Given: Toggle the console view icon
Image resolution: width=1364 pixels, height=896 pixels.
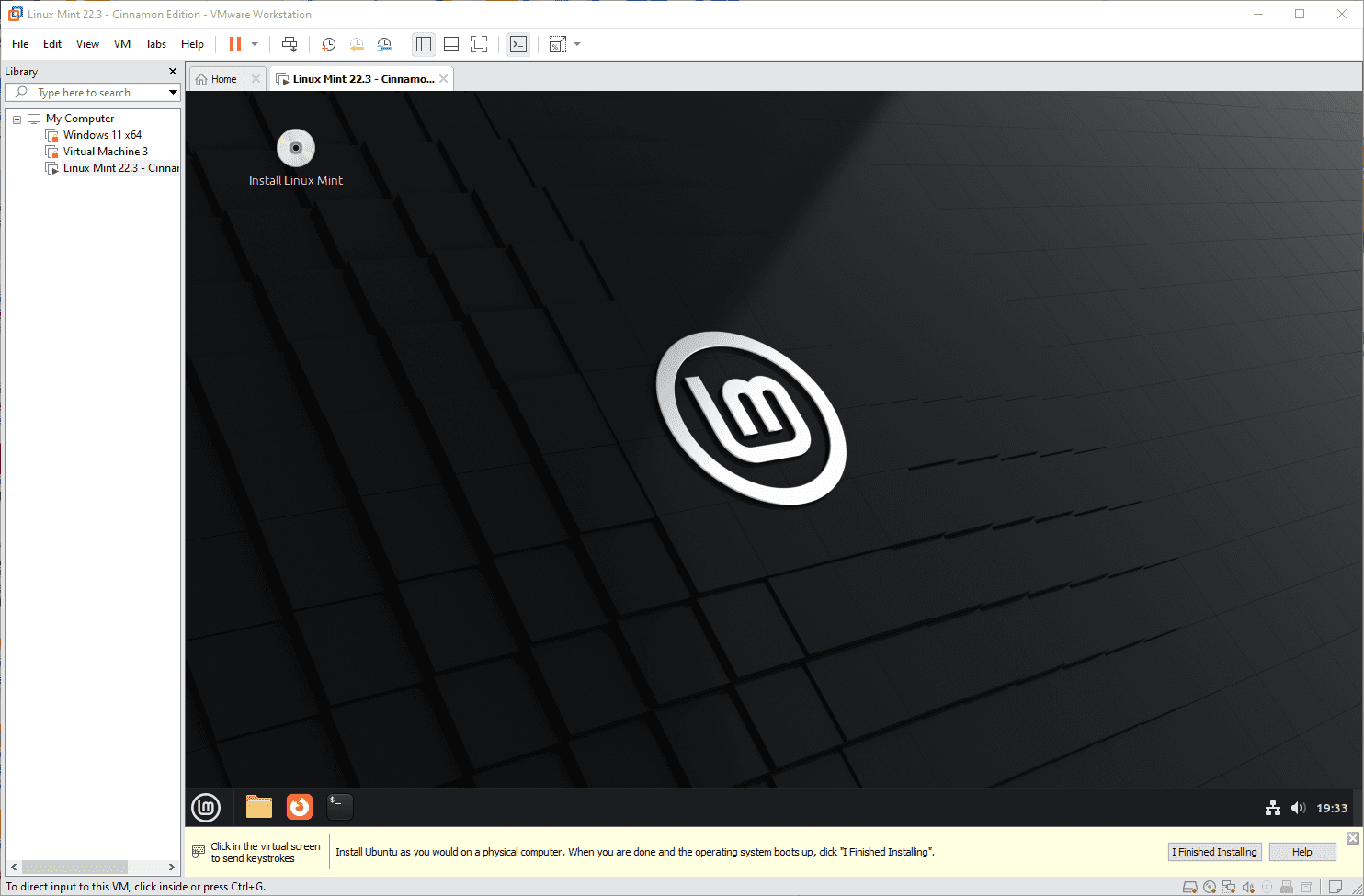Looking at the screenshot, I should coord(518,44).
